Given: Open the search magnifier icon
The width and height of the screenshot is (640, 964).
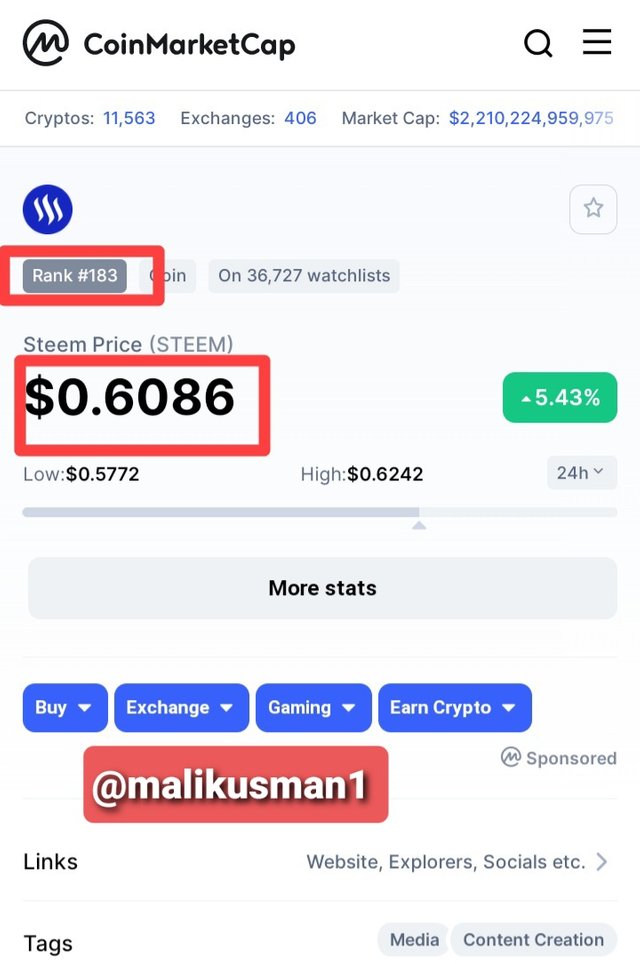Looking at the screenshot, I should point(538,43).
